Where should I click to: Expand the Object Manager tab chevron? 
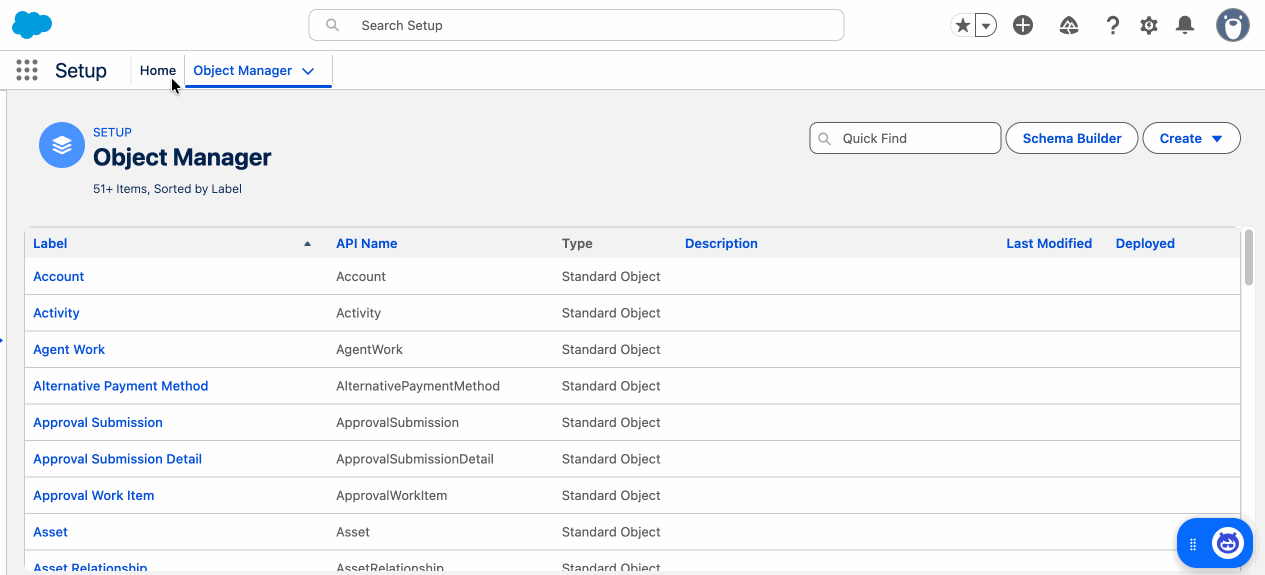tap(308, 71)
